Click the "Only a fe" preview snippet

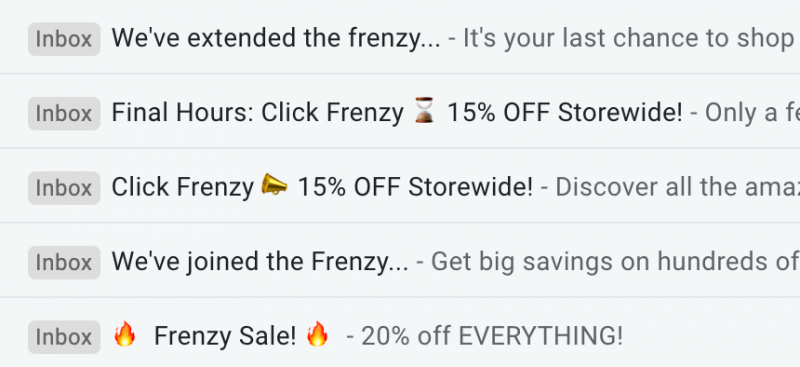pos(753,113)
